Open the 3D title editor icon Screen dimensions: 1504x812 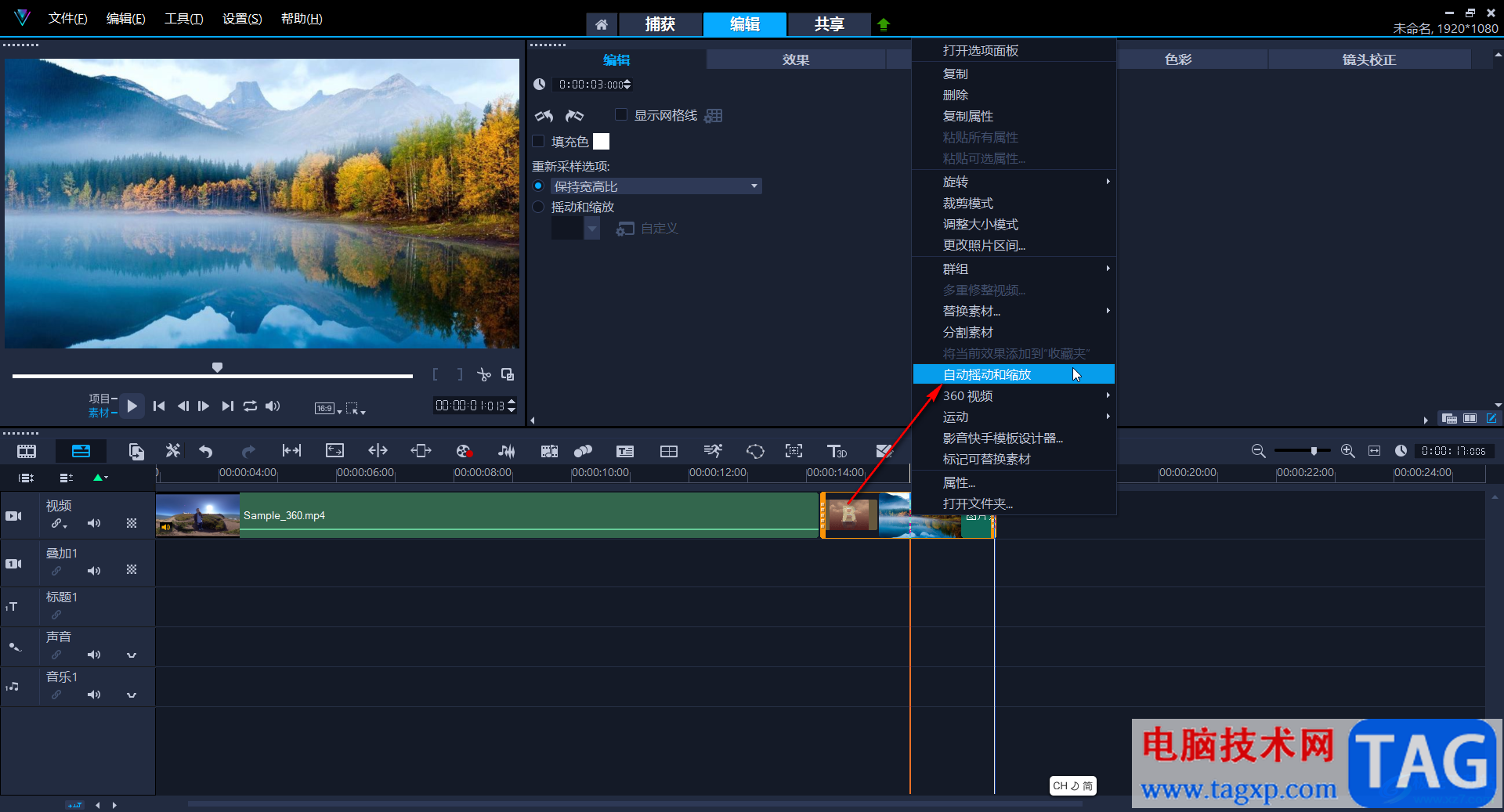pyautogui.click(x=837, y=451)
